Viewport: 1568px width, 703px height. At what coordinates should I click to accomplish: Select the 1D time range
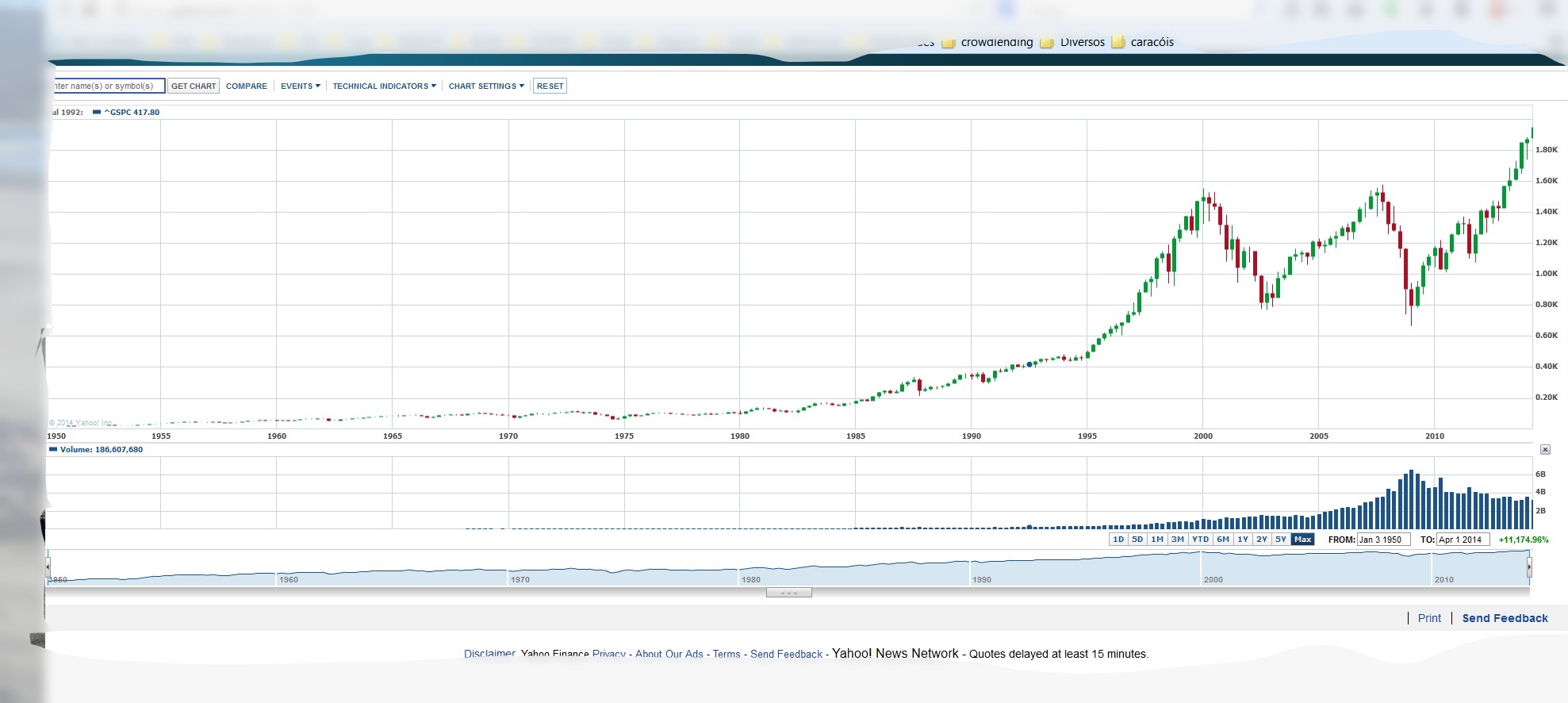click(1118, 540)
